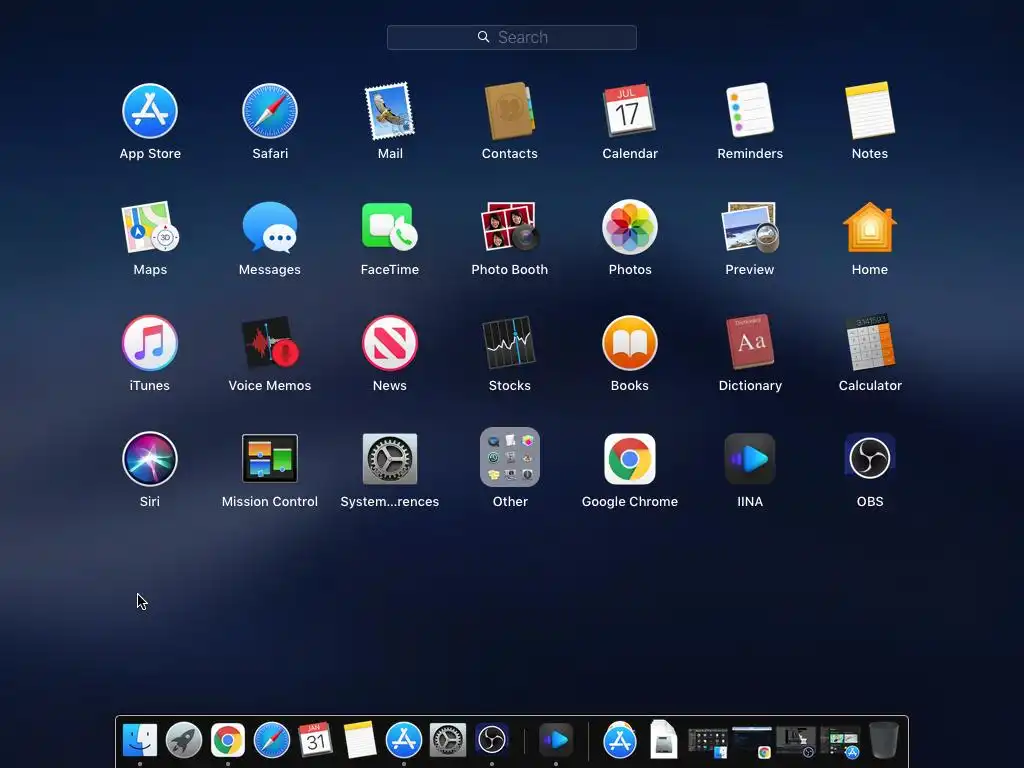Launch the Books app
This screenshot has width=1024, height=768.
(x=630, y=344)
